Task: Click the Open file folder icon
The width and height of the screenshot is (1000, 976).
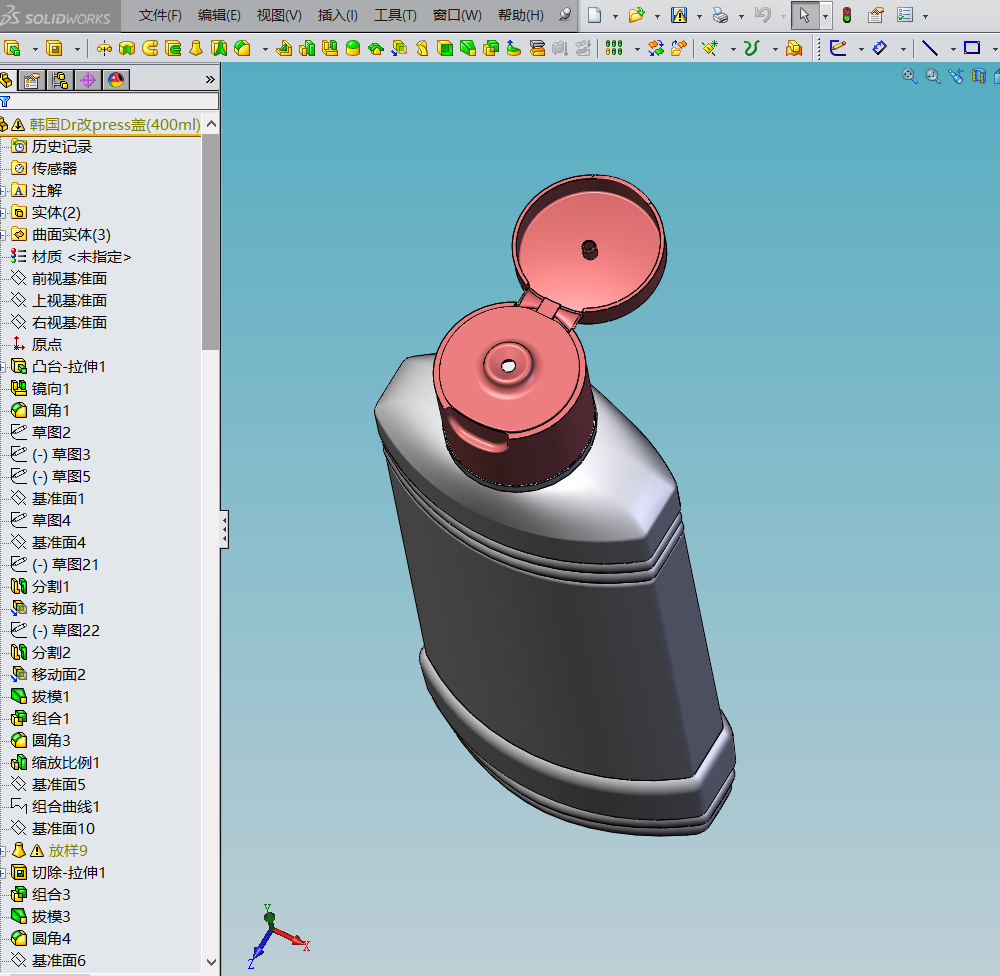Action: pyautogui.click(x=636, y=15)
